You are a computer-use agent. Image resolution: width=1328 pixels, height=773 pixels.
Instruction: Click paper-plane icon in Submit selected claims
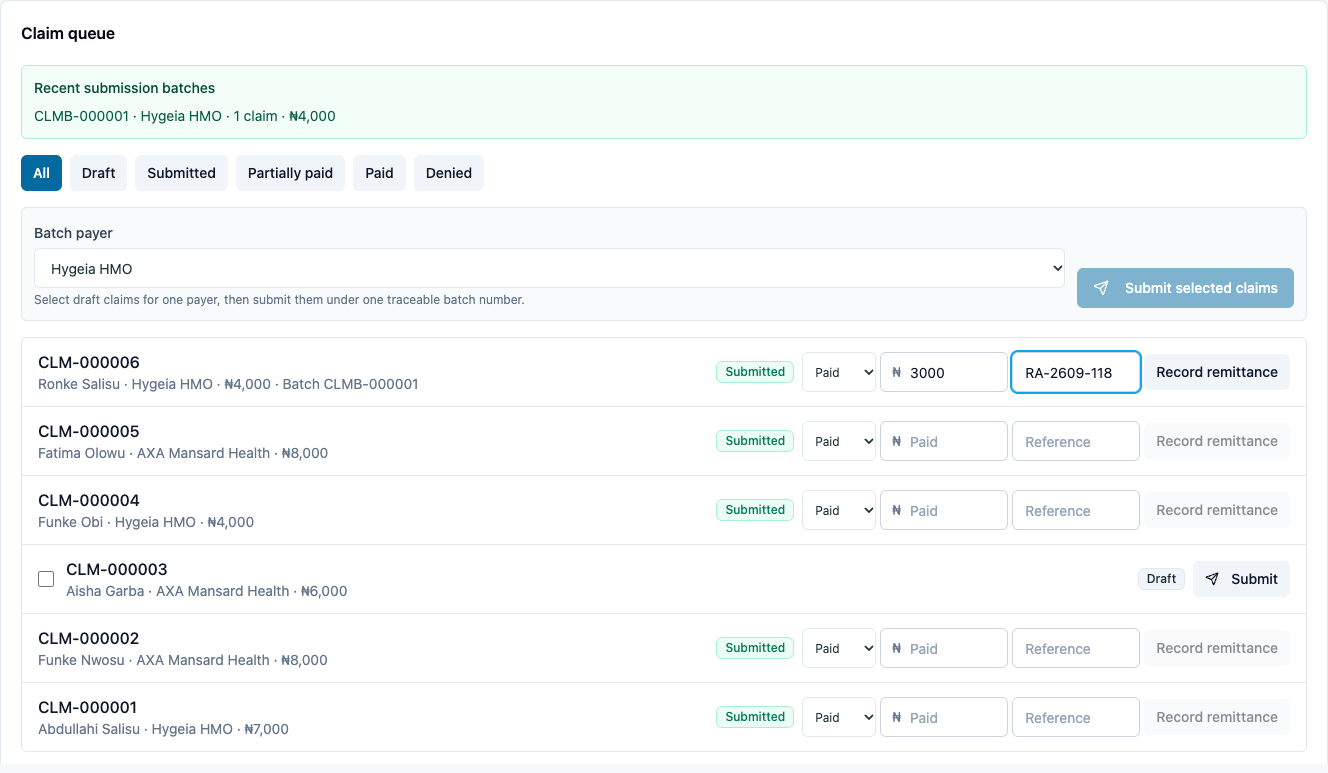[1101, 288]
